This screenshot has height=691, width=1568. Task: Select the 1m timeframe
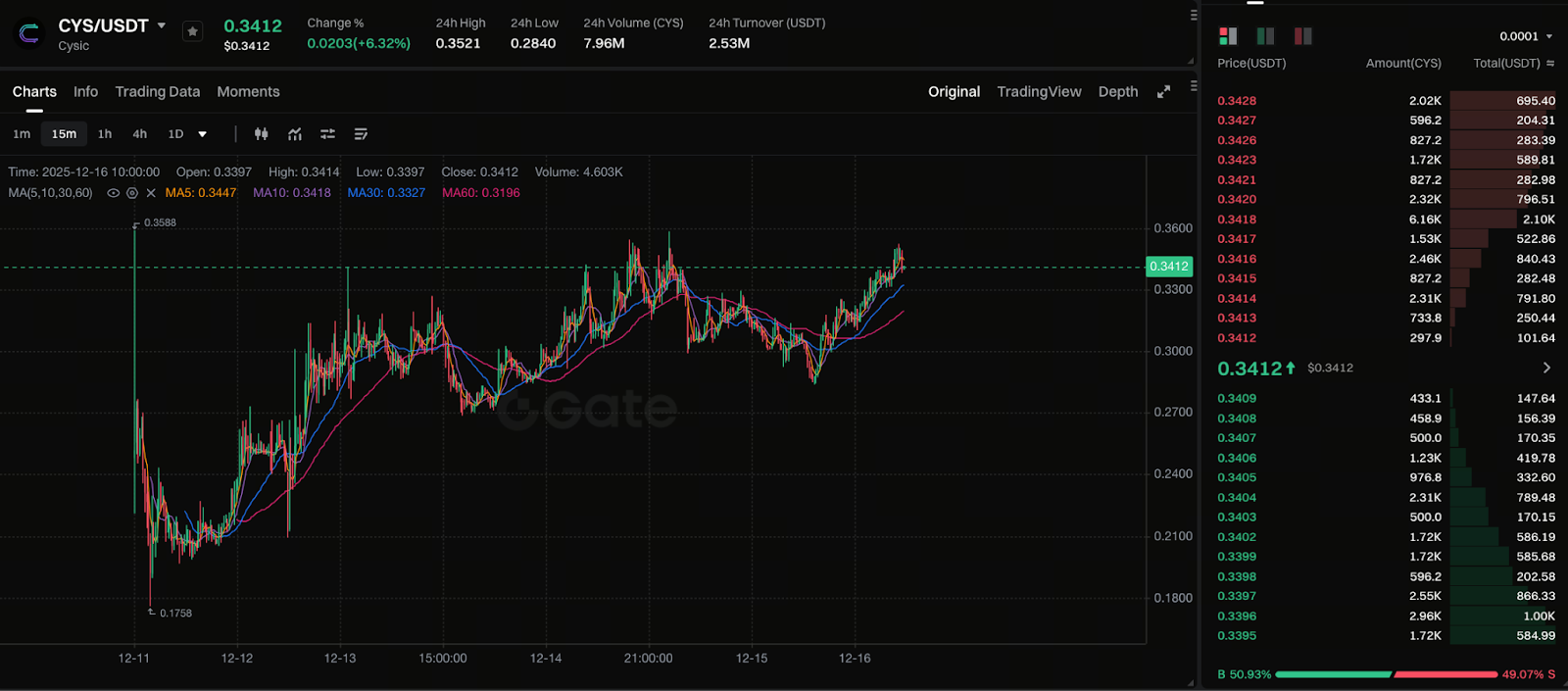click(x=22, y=134)
